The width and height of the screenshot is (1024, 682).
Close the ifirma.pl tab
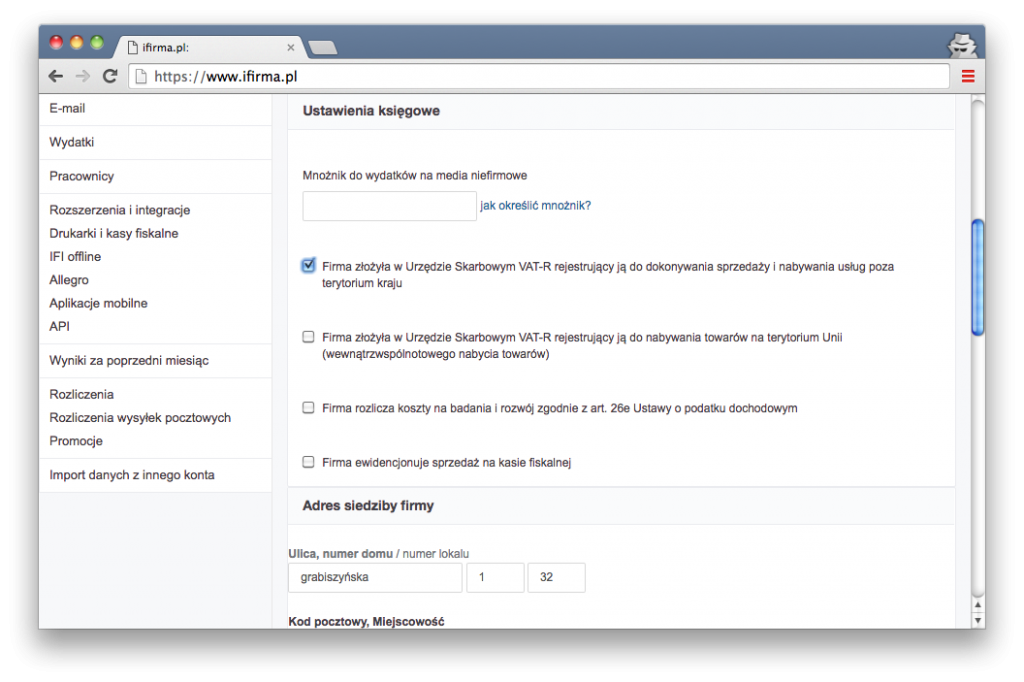click(x=291, y=47)
